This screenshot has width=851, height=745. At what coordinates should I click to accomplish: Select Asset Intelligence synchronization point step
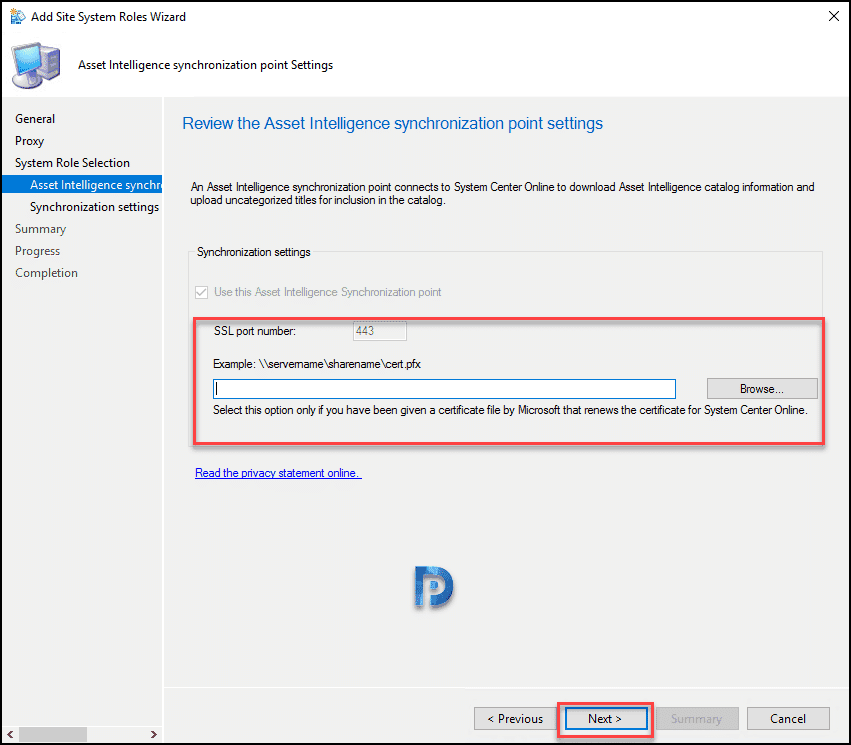point(82,185)
